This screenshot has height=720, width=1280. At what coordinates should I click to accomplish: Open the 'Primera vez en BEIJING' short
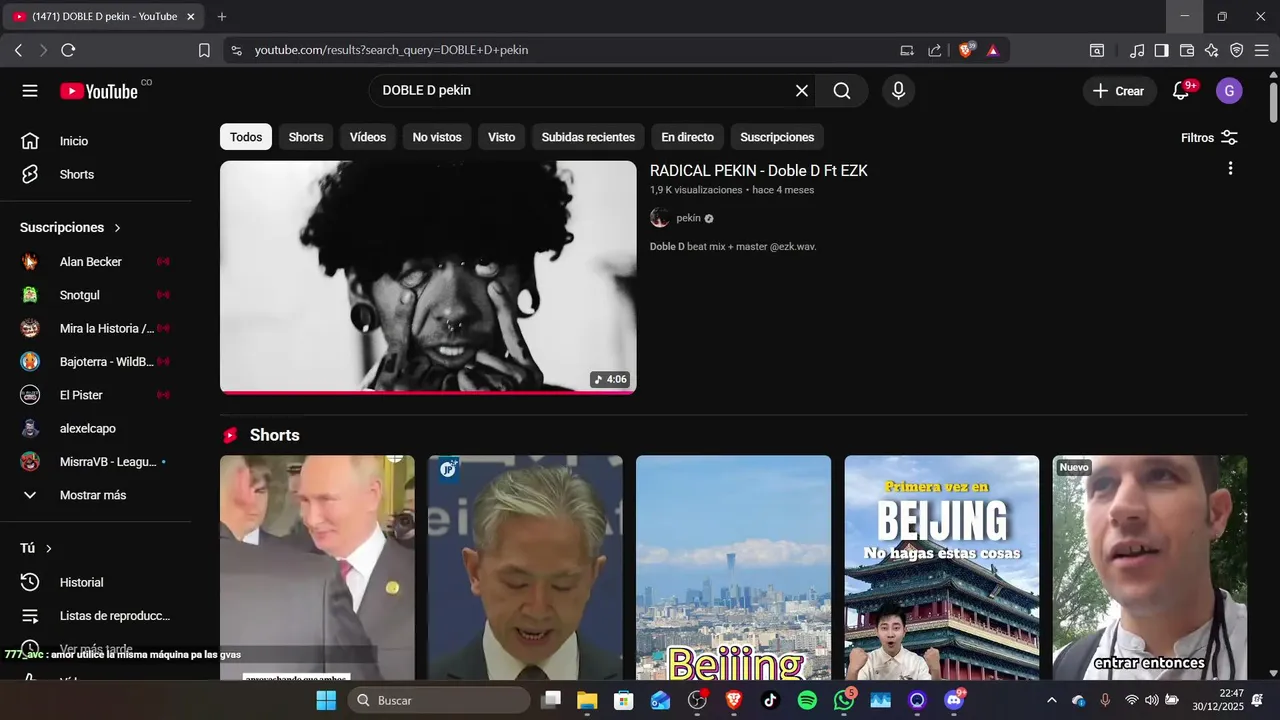pyautogui.click(x=942, y=568)
